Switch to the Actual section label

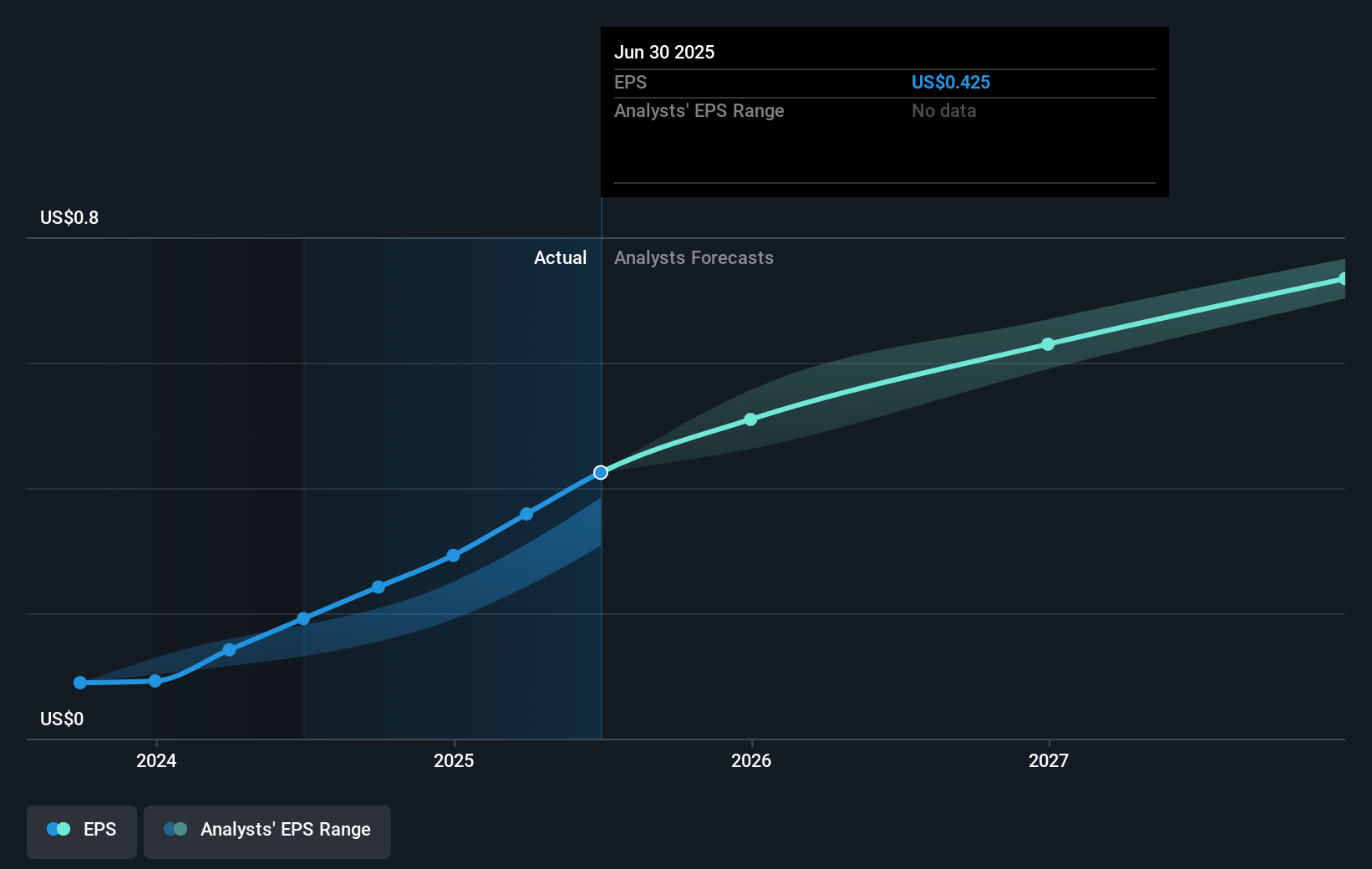tap(560, 257)
